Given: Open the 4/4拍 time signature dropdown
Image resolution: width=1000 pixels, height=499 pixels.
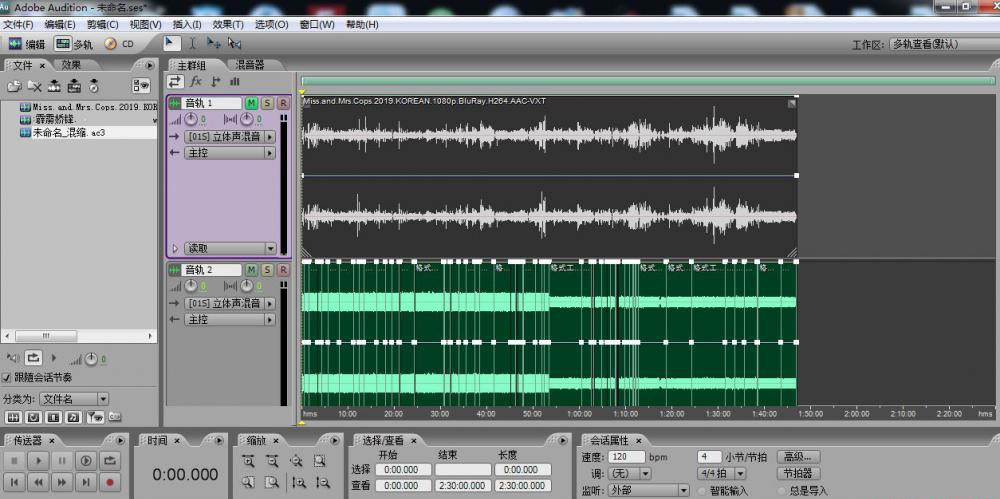Looking at the screenshot, I should tap(722, 473).
